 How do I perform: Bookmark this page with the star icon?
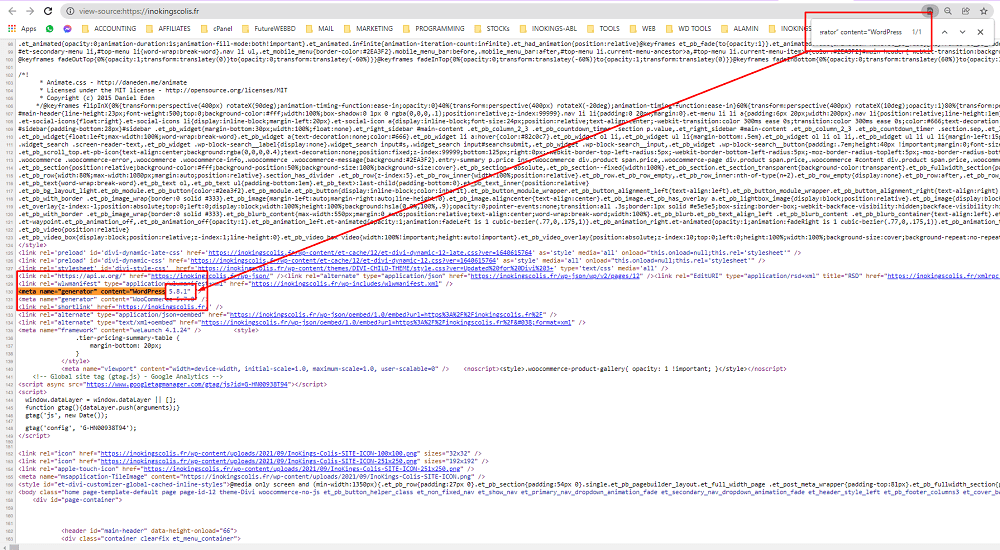[x=983, y=11]
